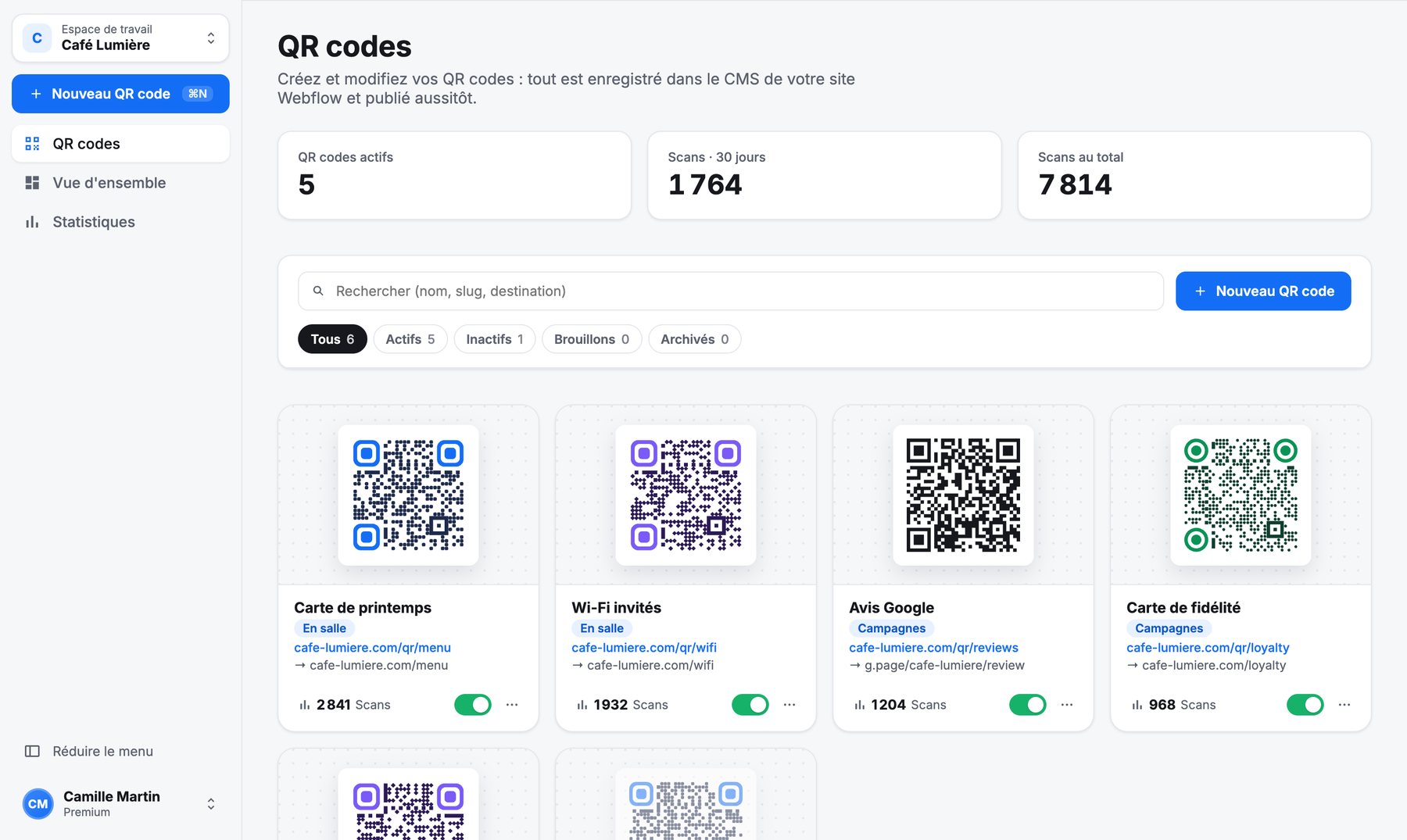The height and width of the screenshot is (840, 1407).
Task: Show Brouillons filter
Action: pyautogui.click(x=592, y=339)
